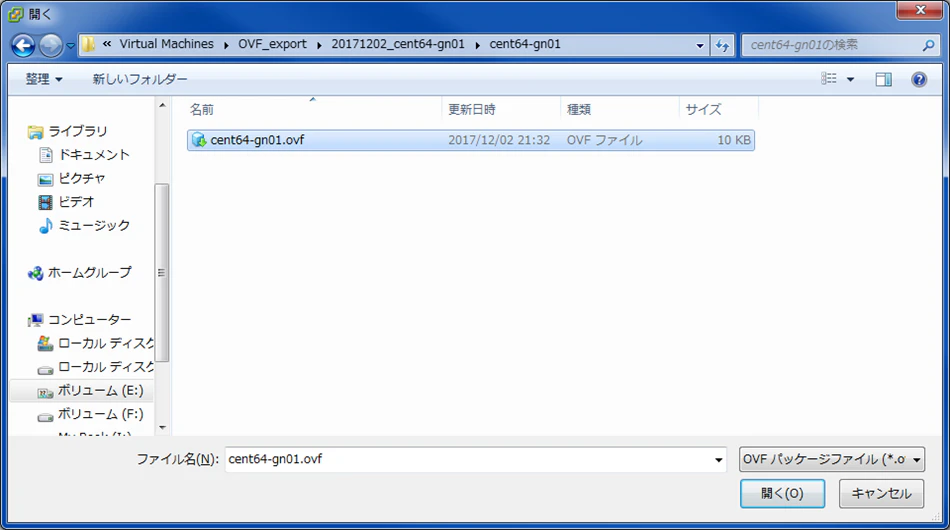Sort by 更新日時 column header

pos(501,110)
